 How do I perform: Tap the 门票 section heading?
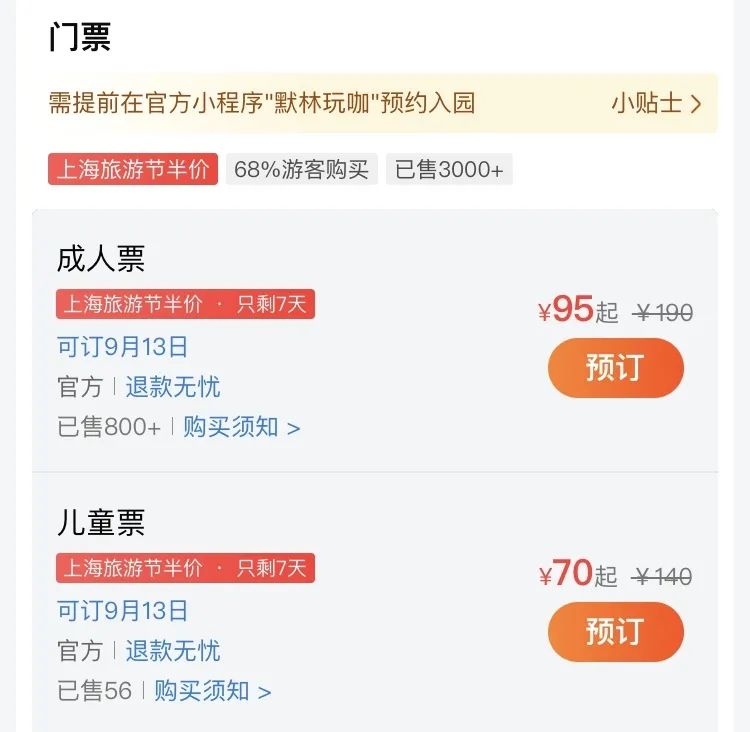pos(80,37)
